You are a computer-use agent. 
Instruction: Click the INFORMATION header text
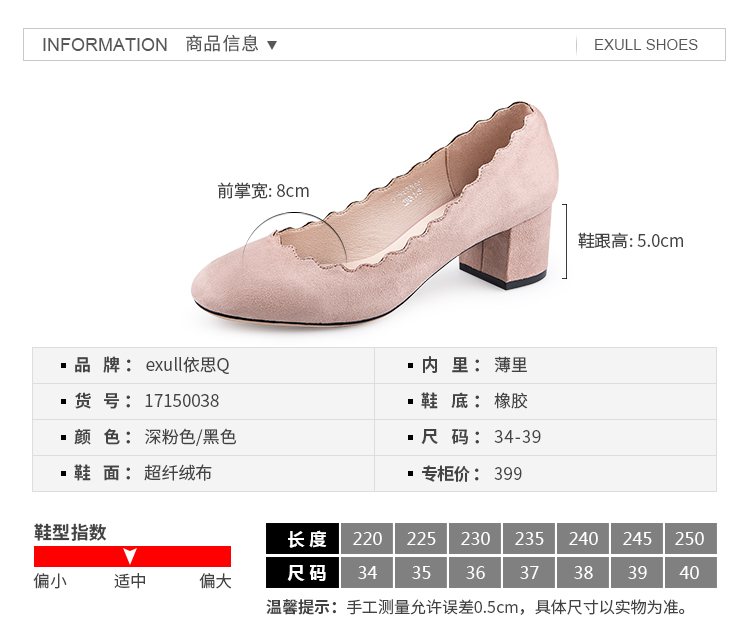105,45
